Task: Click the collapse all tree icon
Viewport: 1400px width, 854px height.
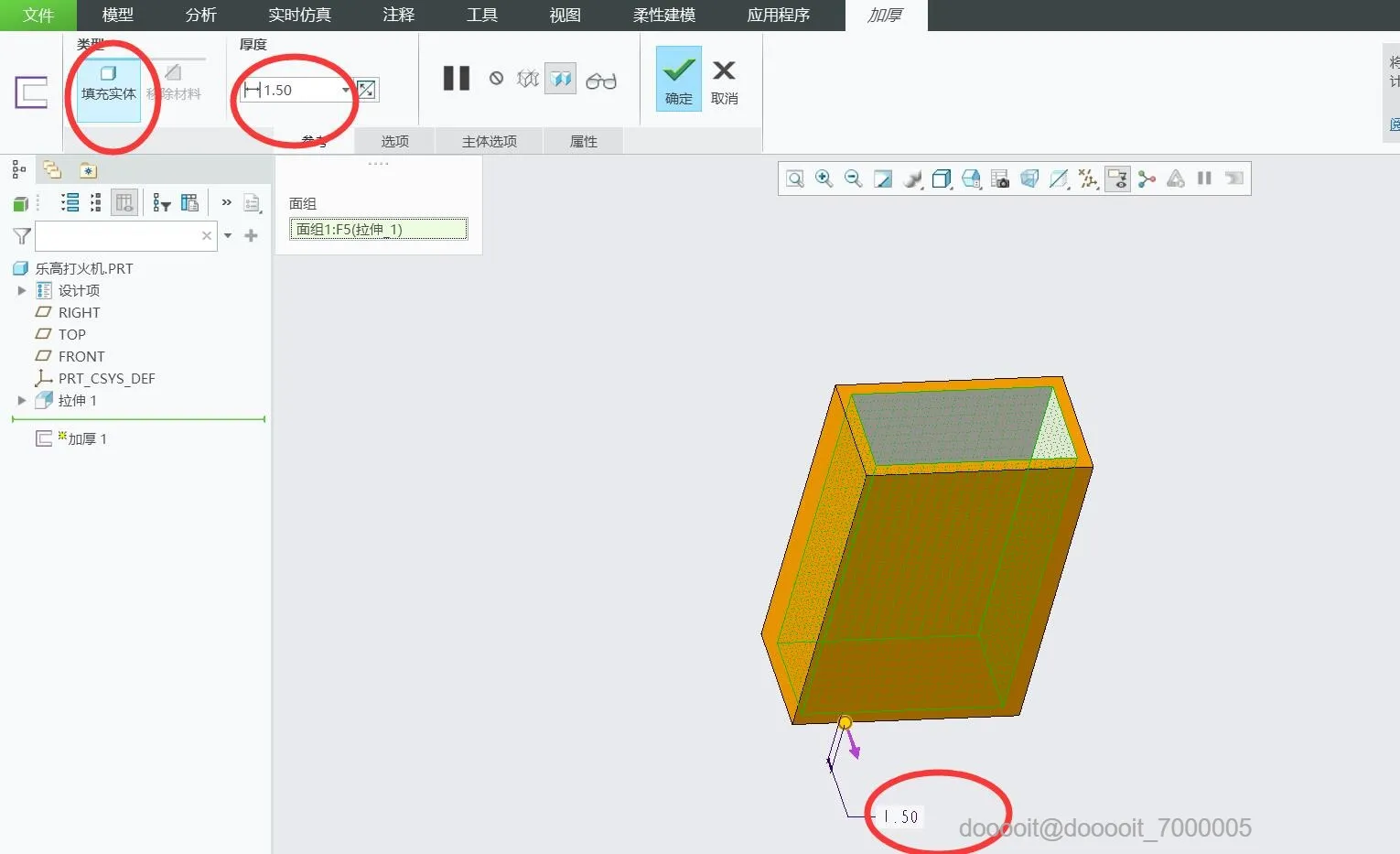Action: (x=95, y=202)
